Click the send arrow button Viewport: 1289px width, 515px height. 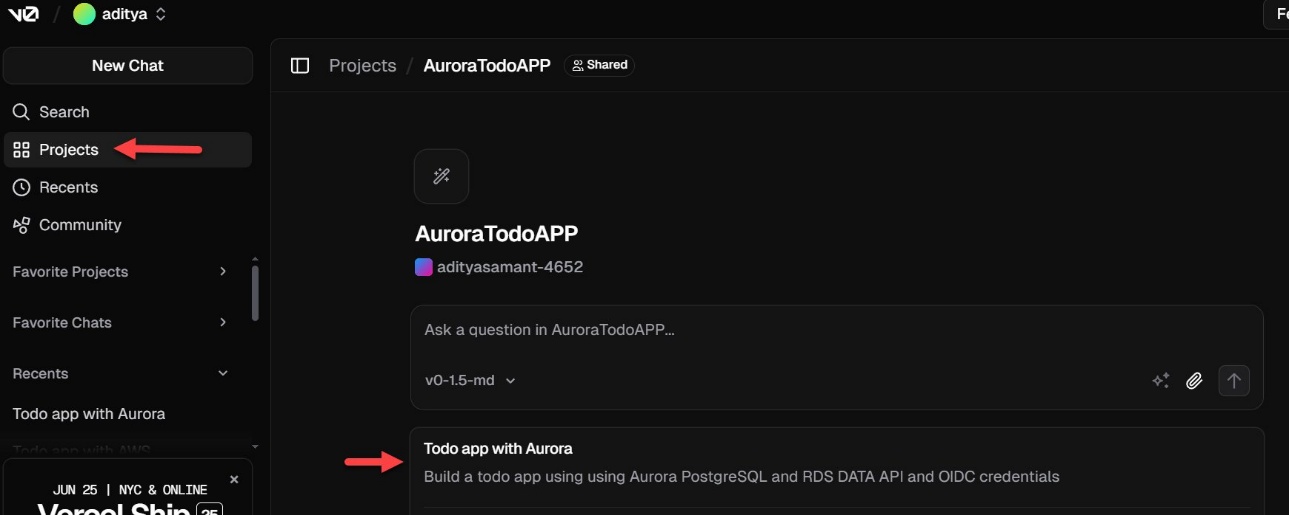(x=1234, y=381)
